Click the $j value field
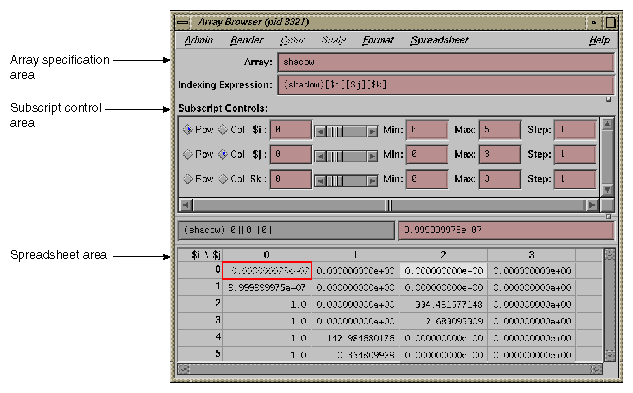Image resolution: width=633 pixels, height=393 pixels. click(x=291, y=154)
